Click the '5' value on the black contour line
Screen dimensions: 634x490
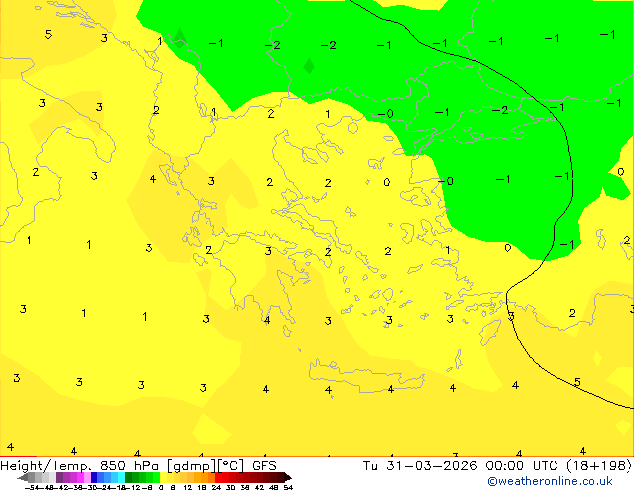577,382
